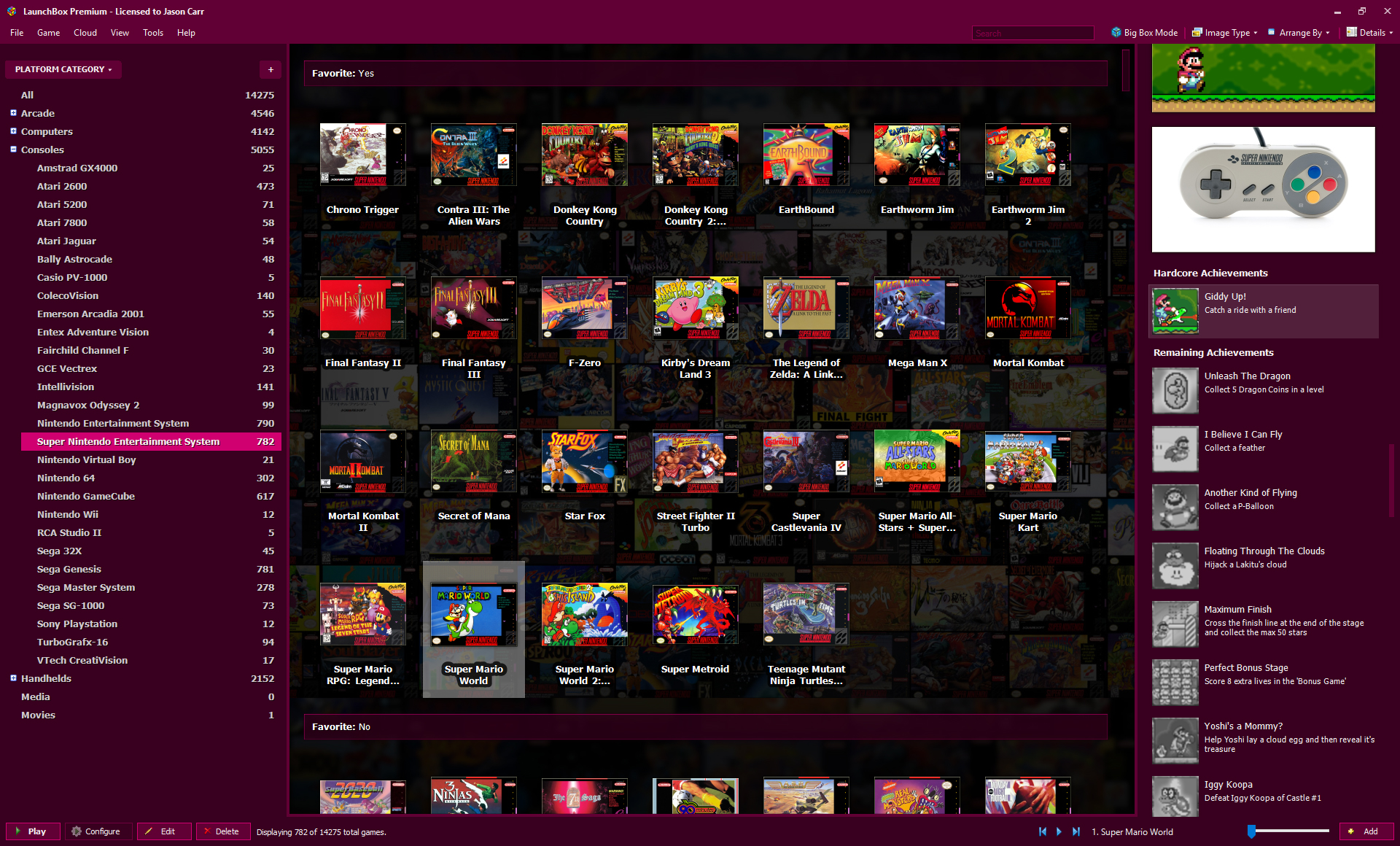The image size is (1400, 846).
Task: Click the I Believe I Can Fly achievement
Action: coord(1264,449)
